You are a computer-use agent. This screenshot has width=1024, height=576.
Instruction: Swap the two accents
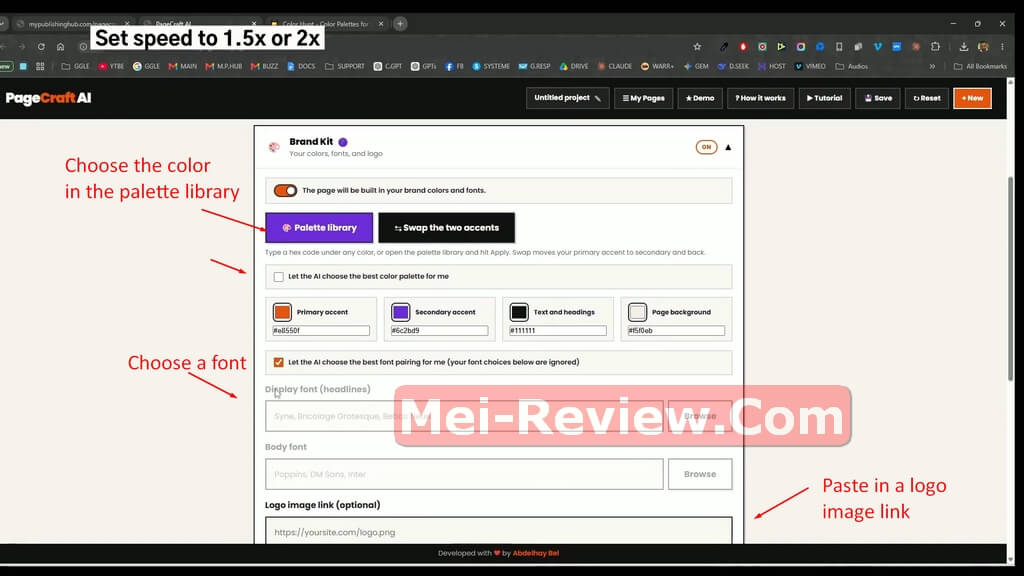pos(446,228)
